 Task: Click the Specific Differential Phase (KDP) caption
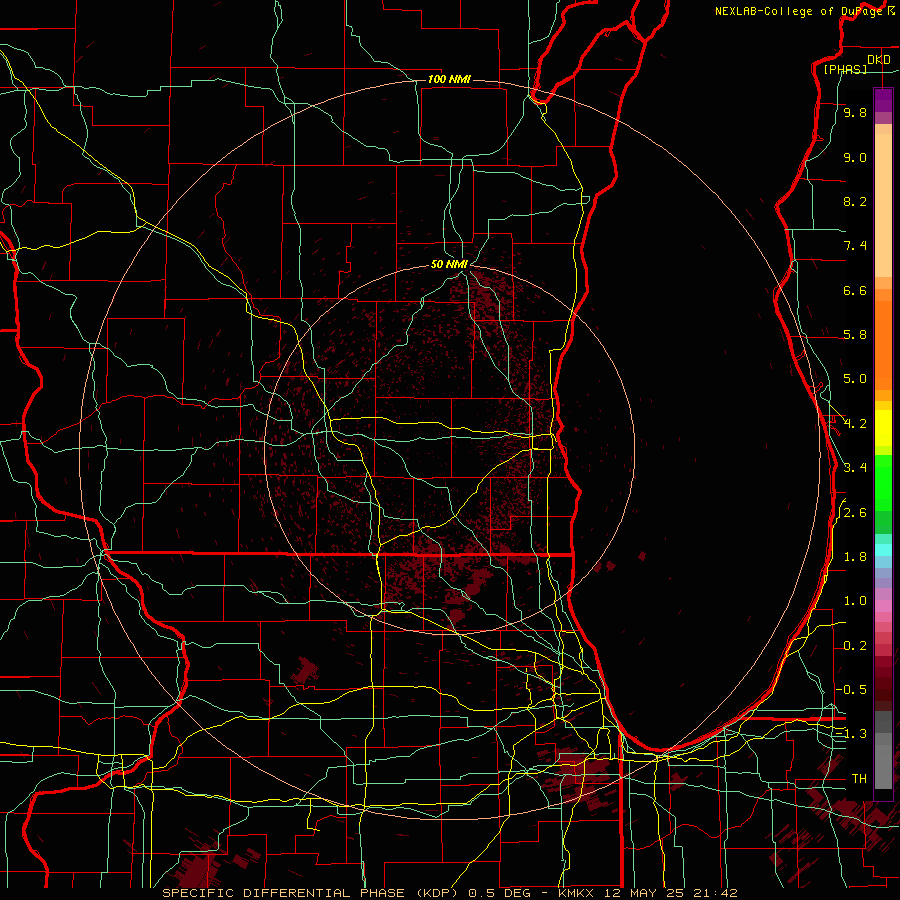click(313, 893)
